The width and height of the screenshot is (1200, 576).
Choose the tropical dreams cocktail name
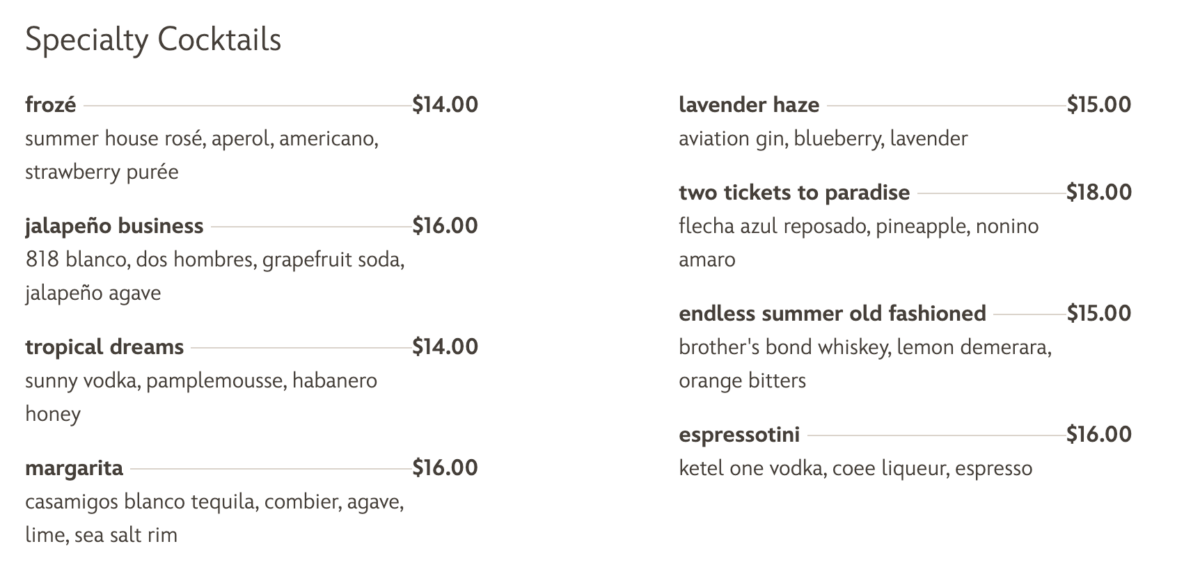(x=104, y=347)
